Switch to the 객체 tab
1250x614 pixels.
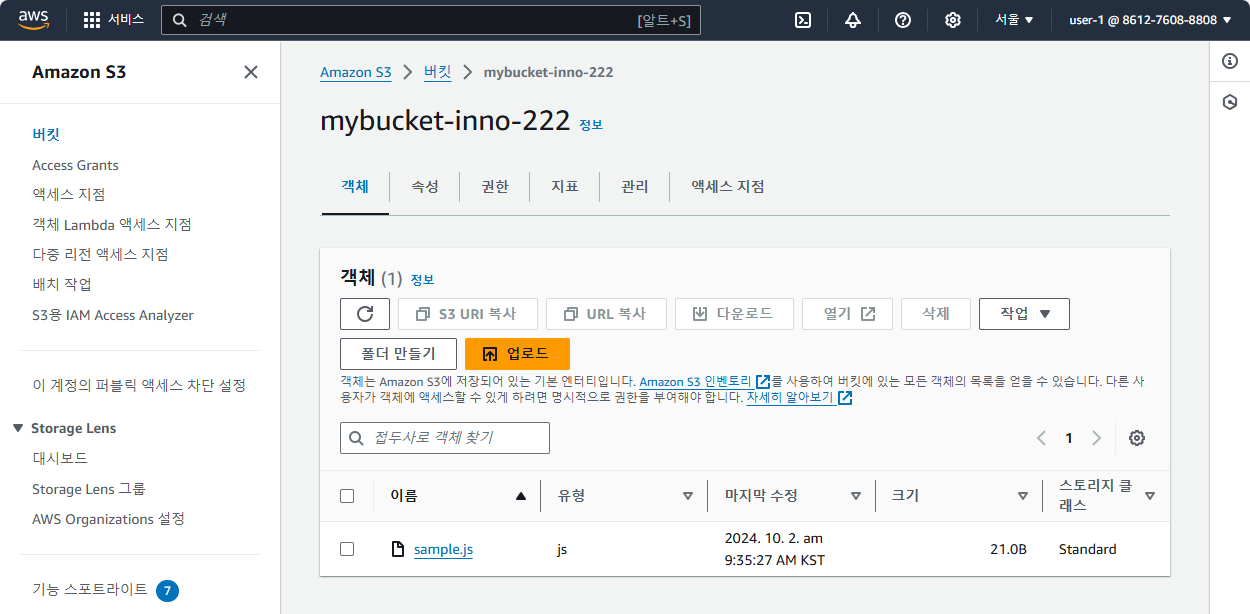355,187
